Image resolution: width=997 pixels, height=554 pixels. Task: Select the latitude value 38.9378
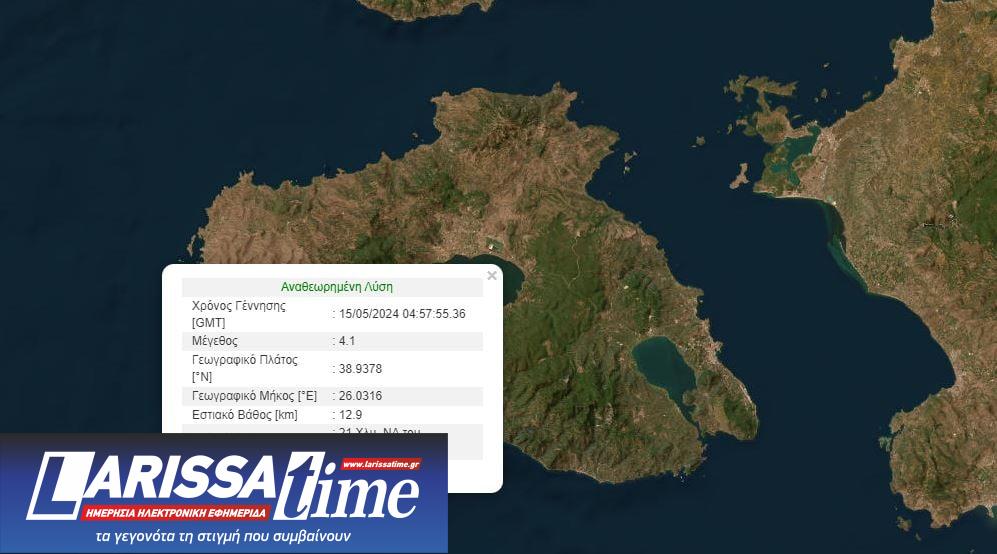(x=361, y=369)
